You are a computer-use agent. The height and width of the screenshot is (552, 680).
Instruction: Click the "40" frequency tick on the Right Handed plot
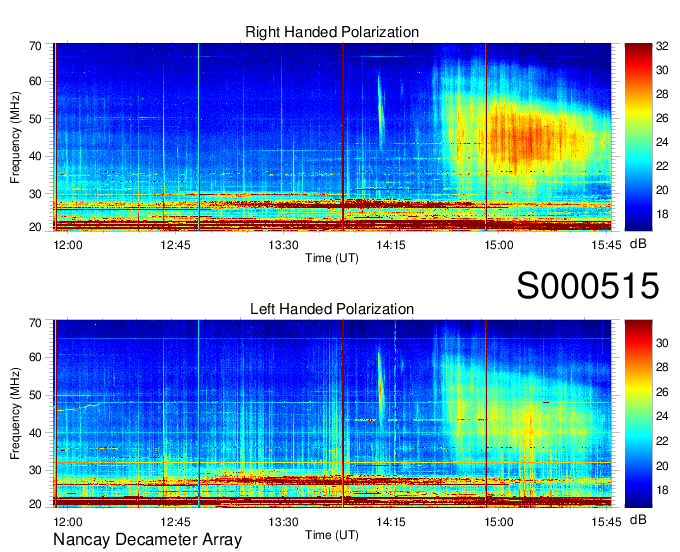(x=35, y=156)
